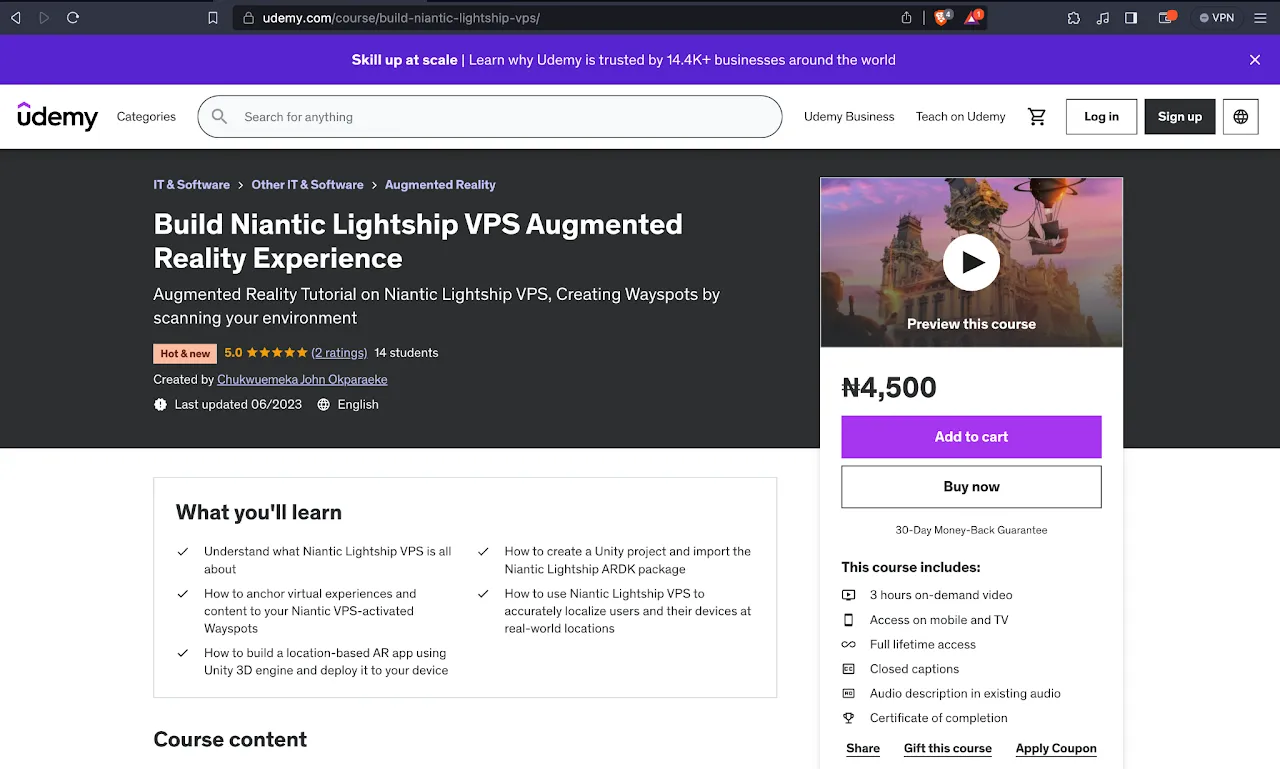1280x769 pixels.
Task: Click the Hot & new badge
Action: [x=185, y=353]
